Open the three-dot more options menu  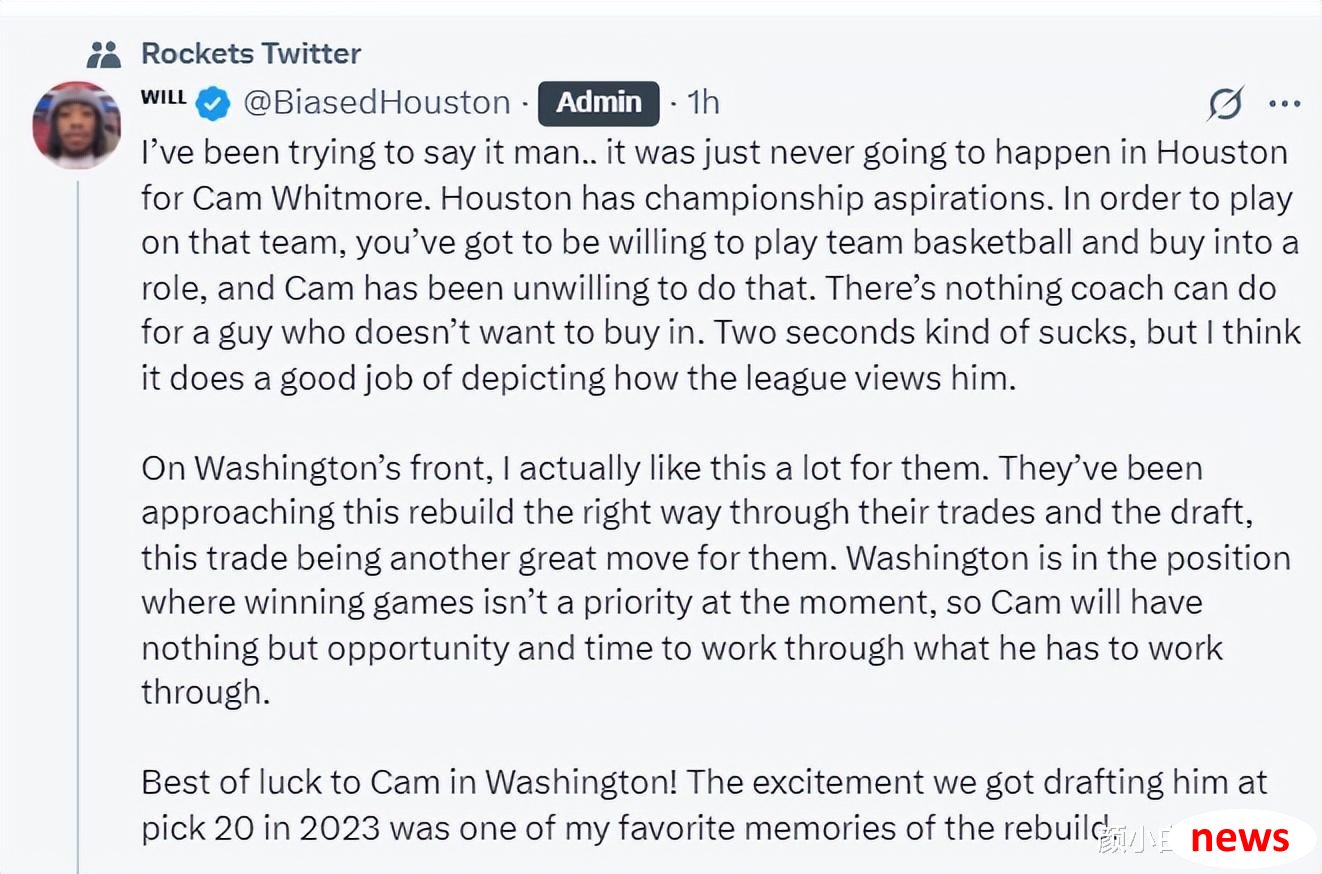(x=1284, y=103)
